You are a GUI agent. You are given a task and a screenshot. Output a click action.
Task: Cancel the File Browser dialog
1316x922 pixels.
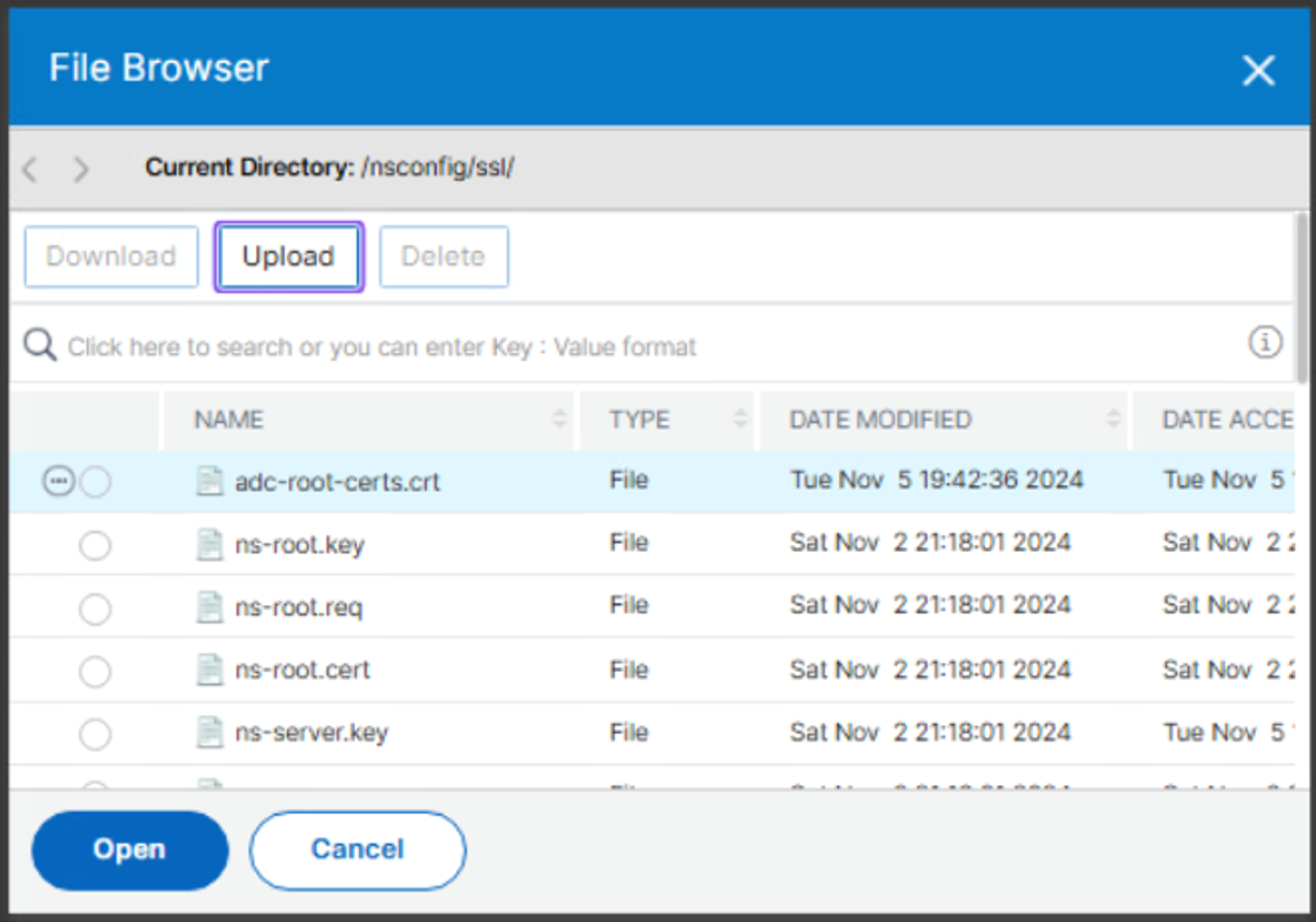click(x=357, y=850)
